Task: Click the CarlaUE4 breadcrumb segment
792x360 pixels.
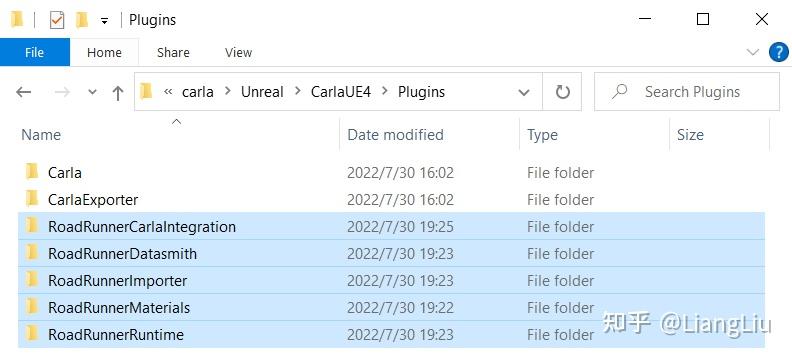Action: 341,92
